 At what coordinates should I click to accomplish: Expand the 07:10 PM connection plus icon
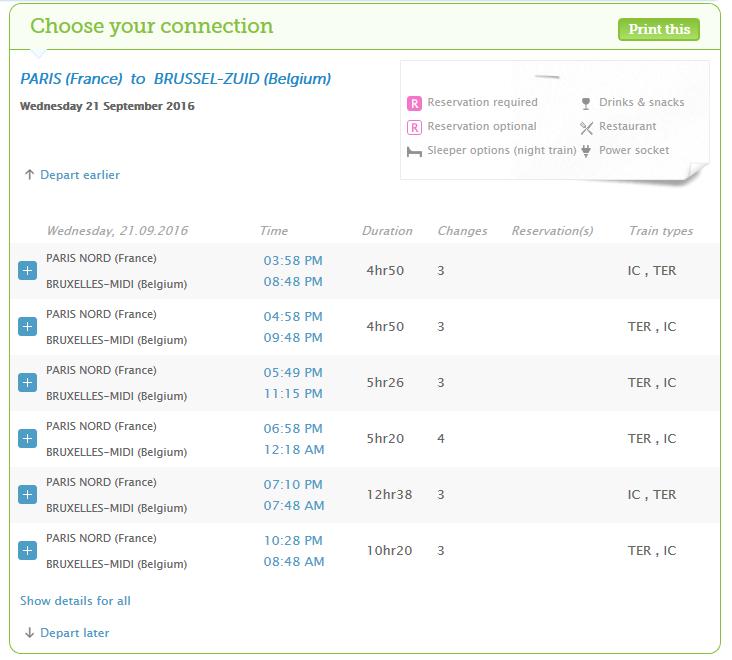tap(27, 494)
